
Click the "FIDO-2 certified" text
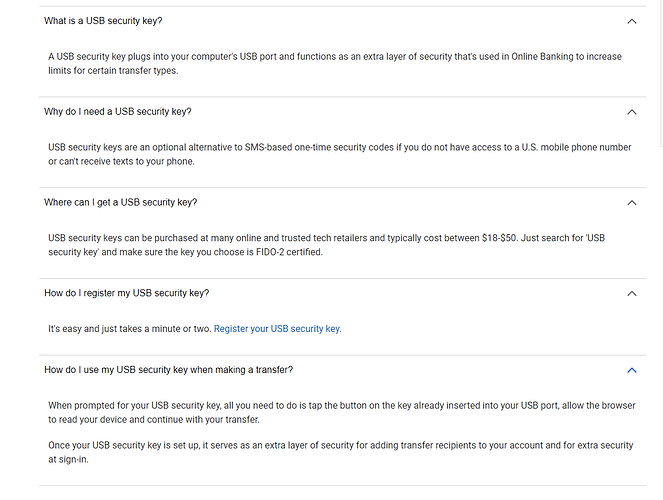click(x=289, y=252)
